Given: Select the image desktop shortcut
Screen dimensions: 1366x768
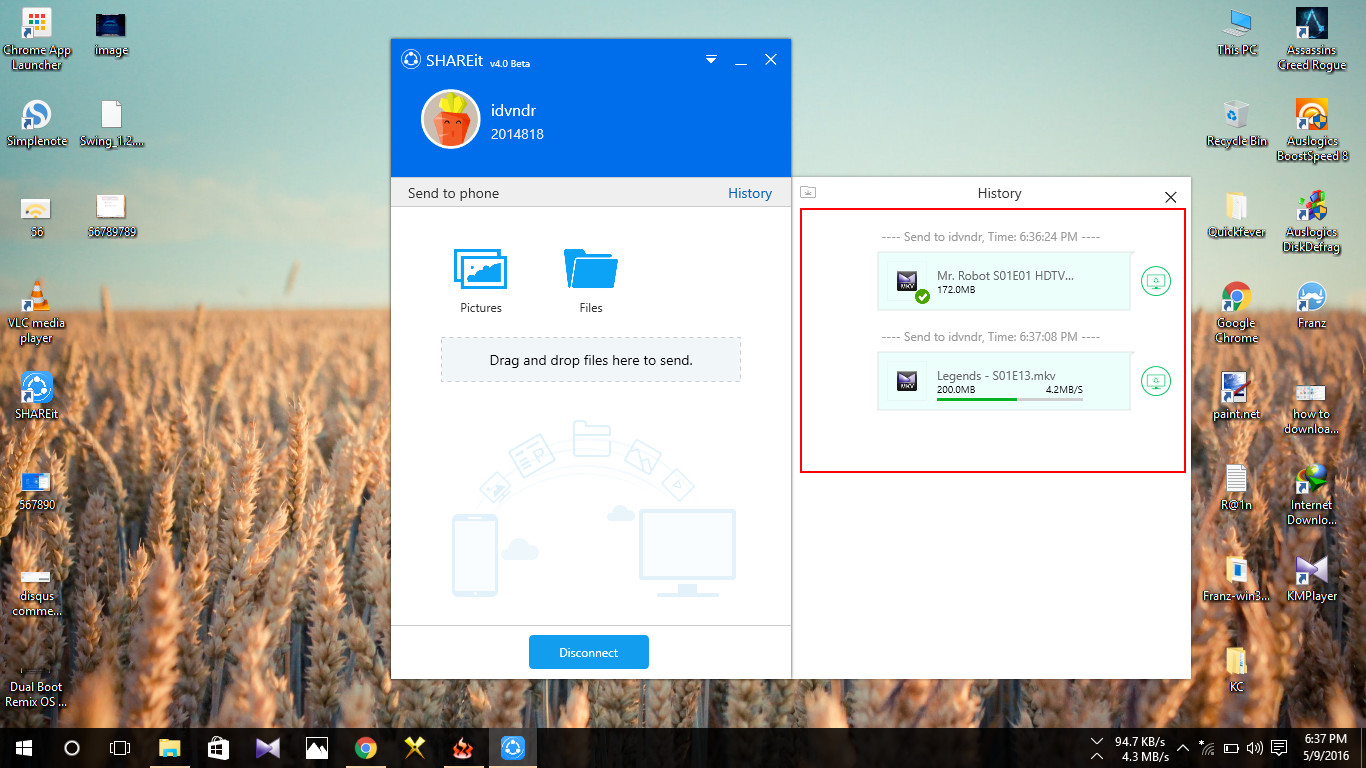Looking at the screenshot, I should tap(111, 34).
